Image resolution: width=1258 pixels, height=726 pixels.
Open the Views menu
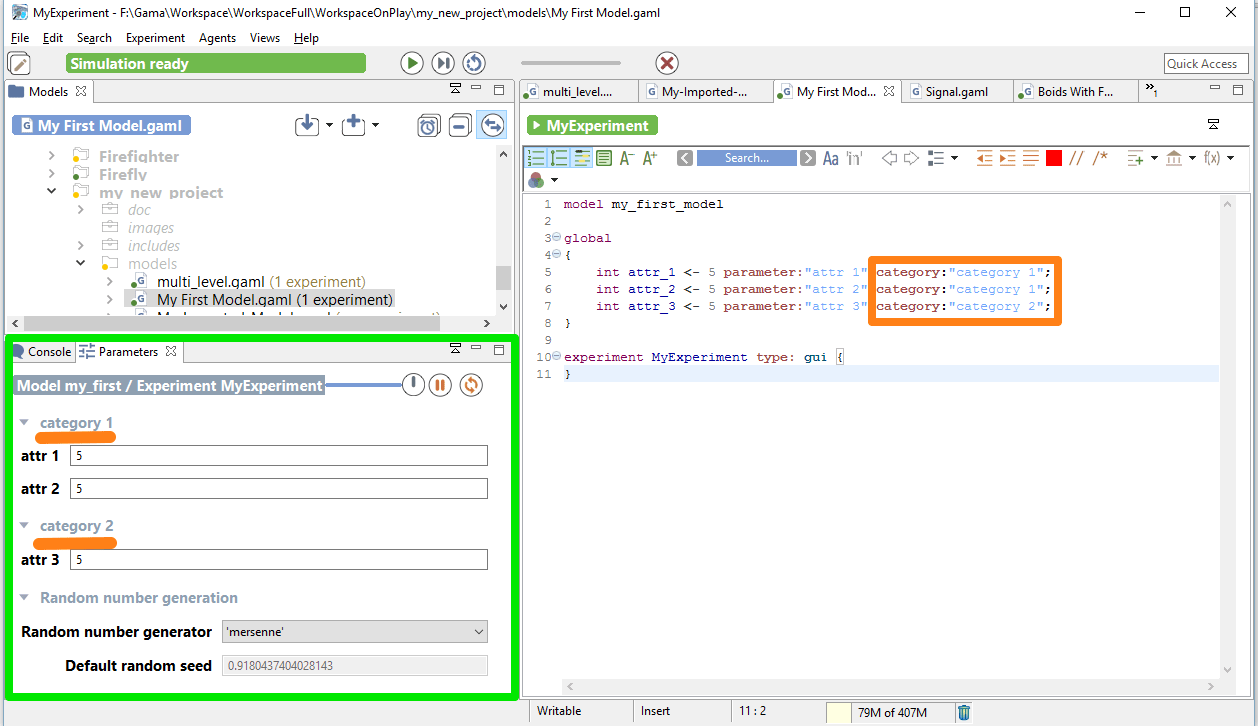pyautogui.click(x=265, y=38)
